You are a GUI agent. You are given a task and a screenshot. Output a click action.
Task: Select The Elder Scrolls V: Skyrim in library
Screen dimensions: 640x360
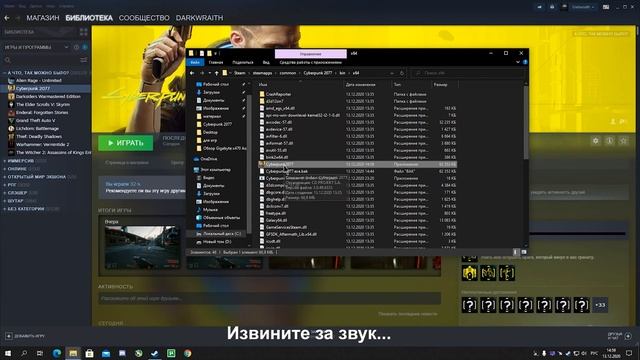(x=43, y=104)
